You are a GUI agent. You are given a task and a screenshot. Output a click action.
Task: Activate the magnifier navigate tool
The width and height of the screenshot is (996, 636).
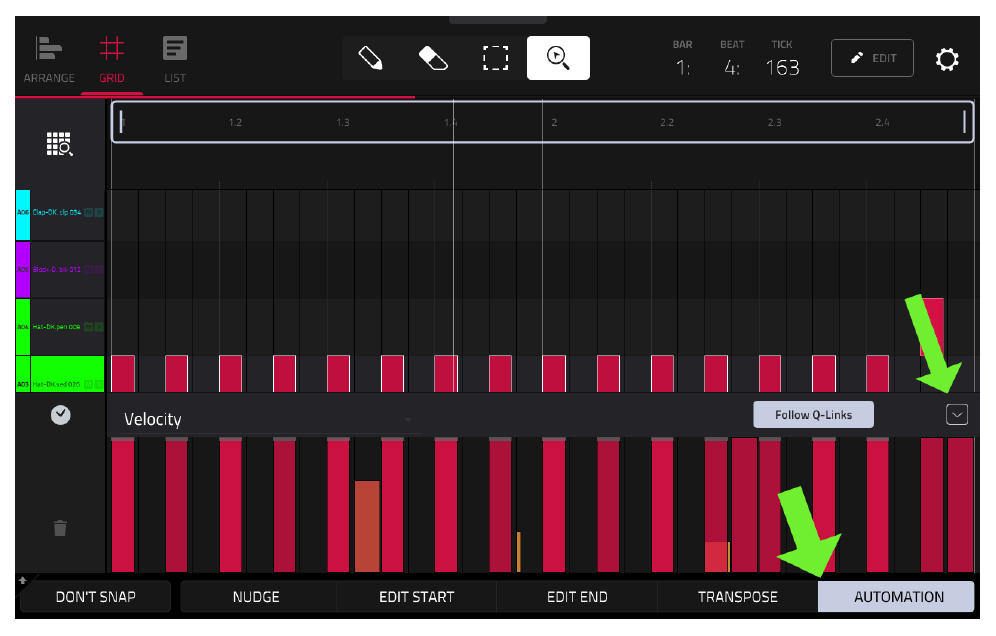558,58
